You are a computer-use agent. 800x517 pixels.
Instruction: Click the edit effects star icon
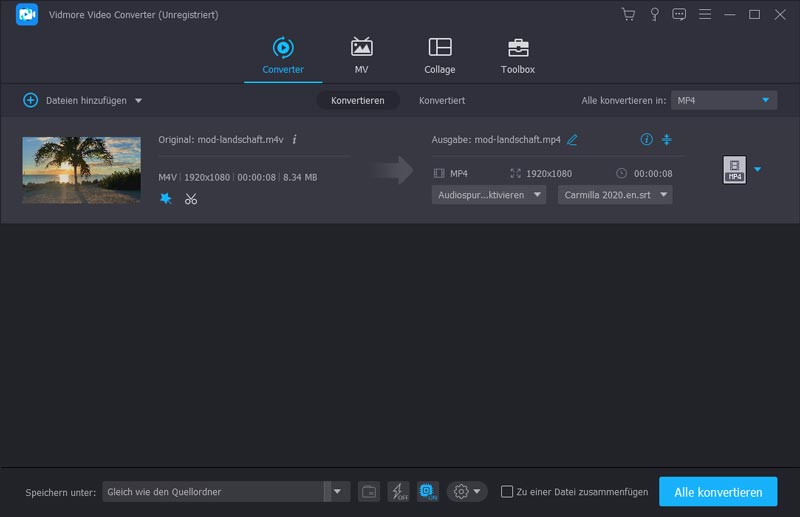[166, 199]
